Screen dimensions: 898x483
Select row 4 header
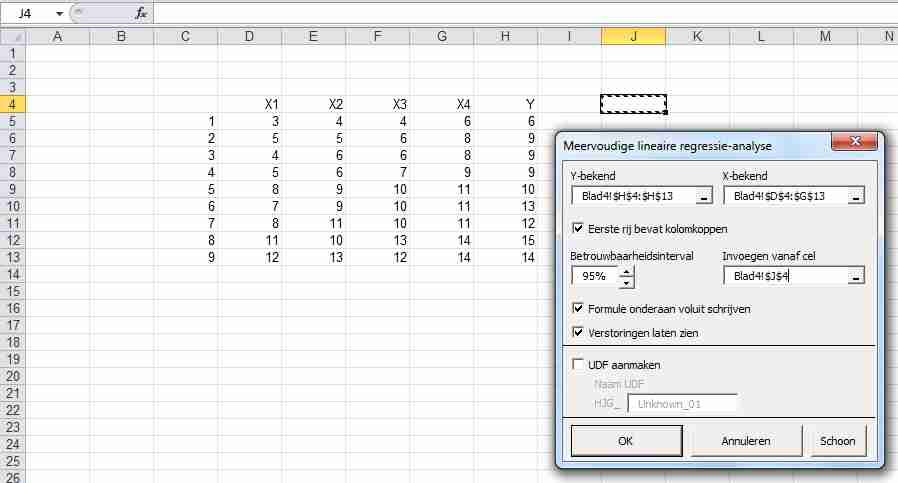(13, 104)
